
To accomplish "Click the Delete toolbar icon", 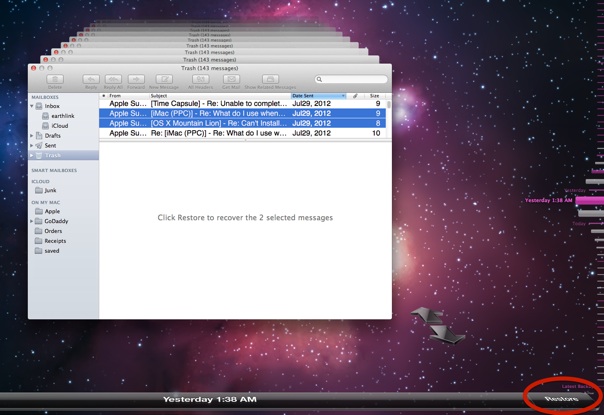I will pyautogui.click(x=55, y=79).
